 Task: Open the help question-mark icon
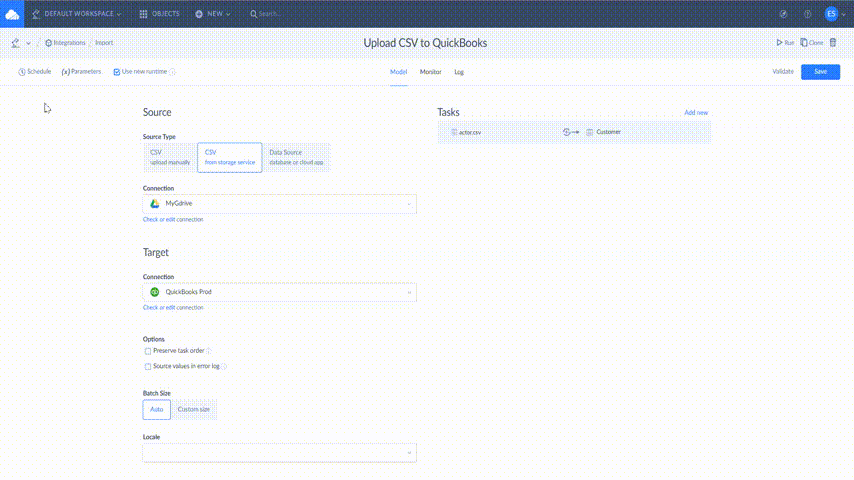[808, 14]
